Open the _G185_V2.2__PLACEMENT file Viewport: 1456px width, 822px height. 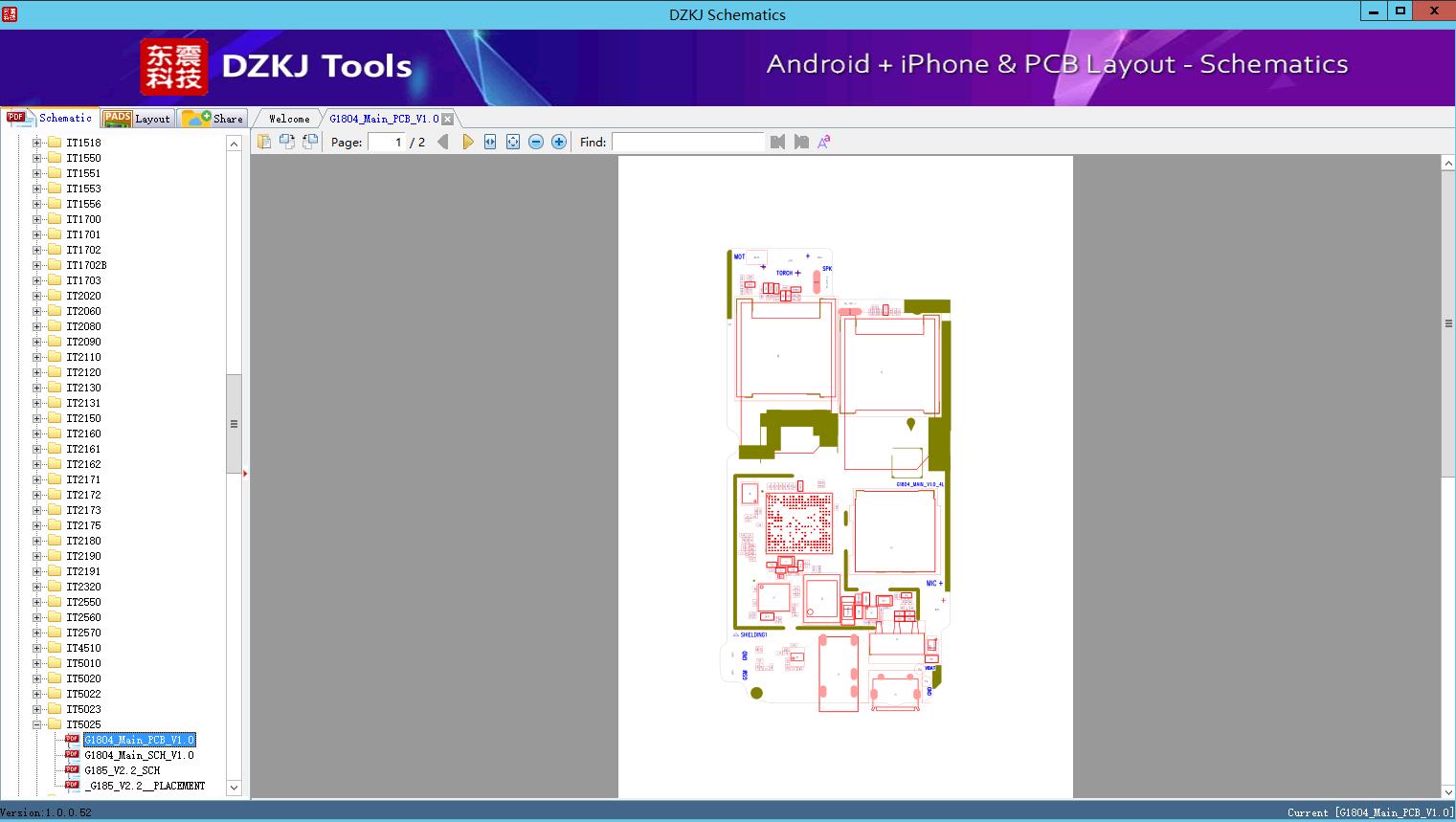pos(145,786)
